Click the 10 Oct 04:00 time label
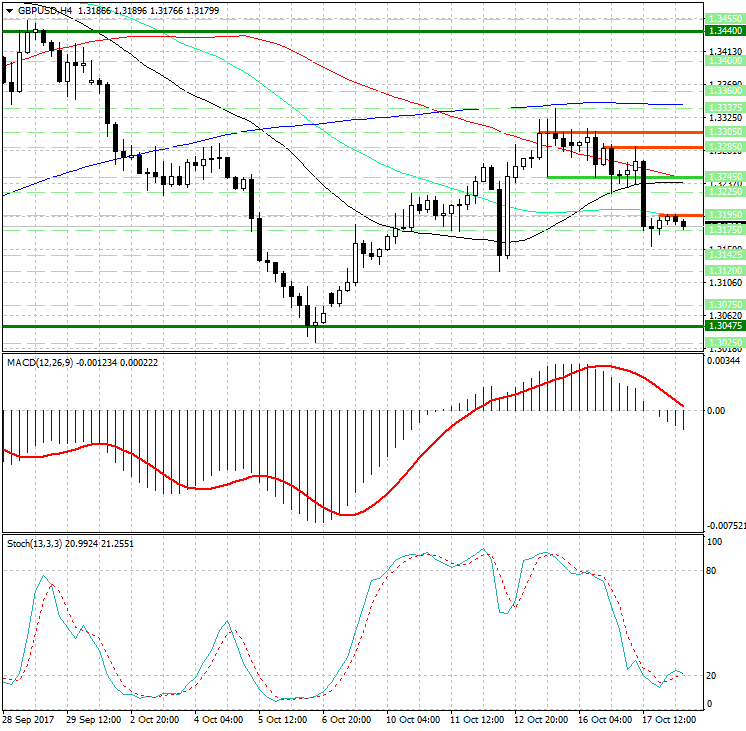The image size is (746, 731). pos(412,720)
